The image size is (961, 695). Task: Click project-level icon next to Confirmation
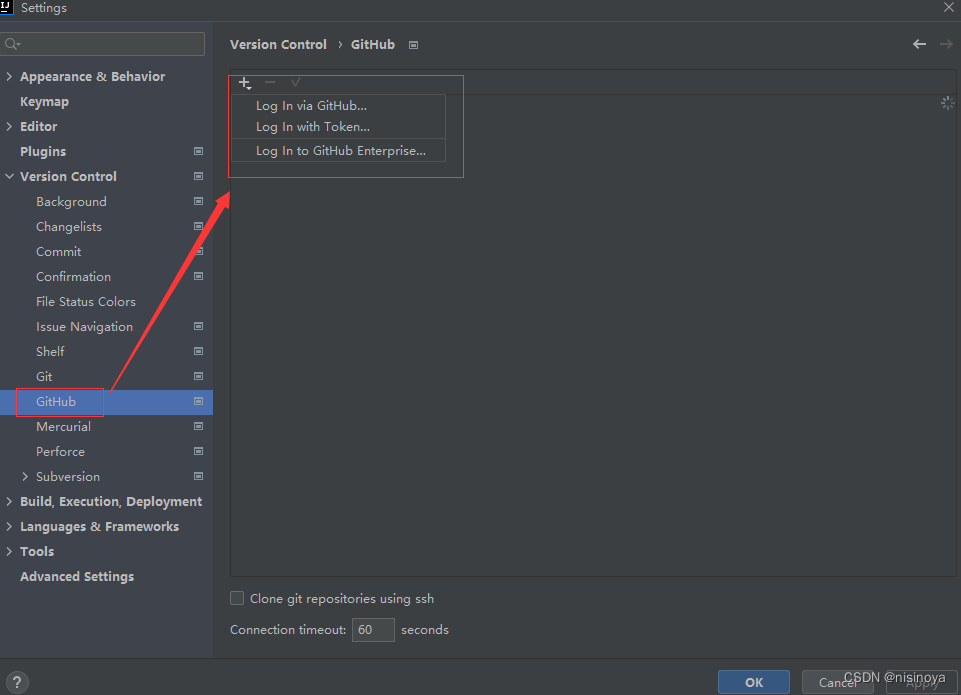click(199, 276)
